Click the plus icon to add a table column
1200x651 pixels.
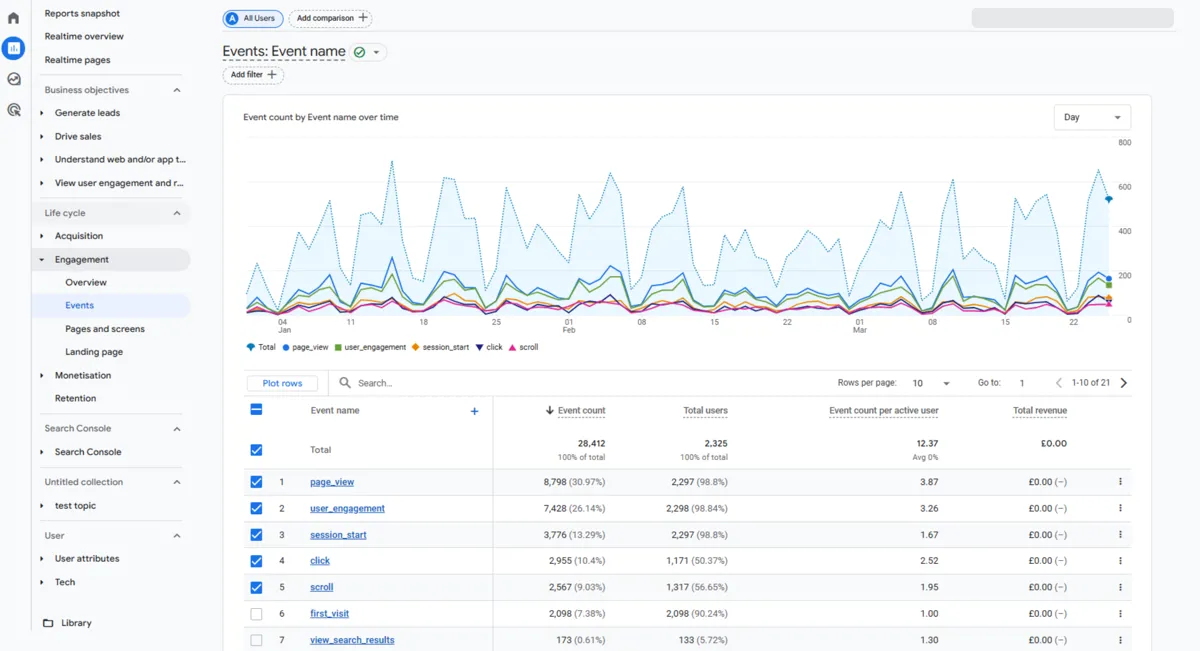474,410
